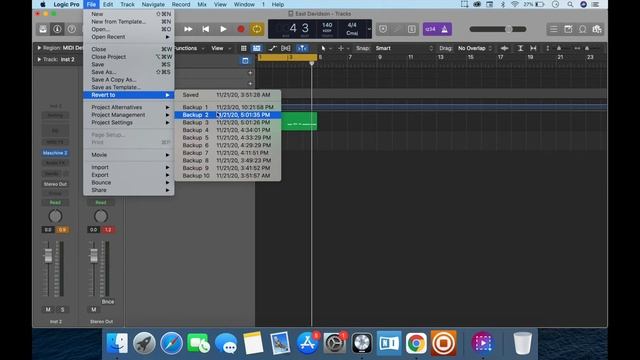
Task: Choose Backup 5 at 4:33:29 PM
Action: (x=228, y=138)
